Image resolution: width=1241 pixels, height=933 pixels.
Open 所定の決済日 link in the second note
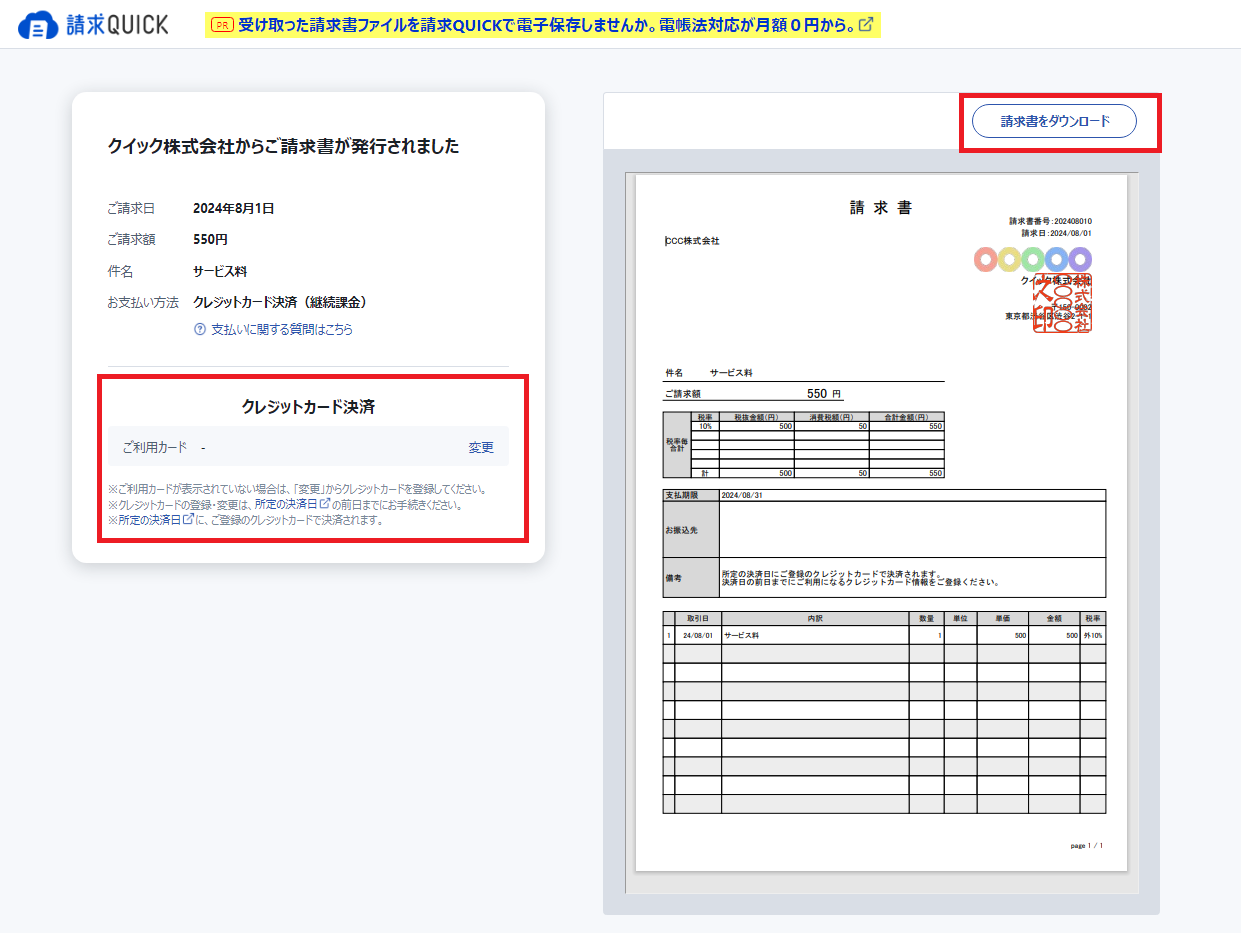point(286,505)
